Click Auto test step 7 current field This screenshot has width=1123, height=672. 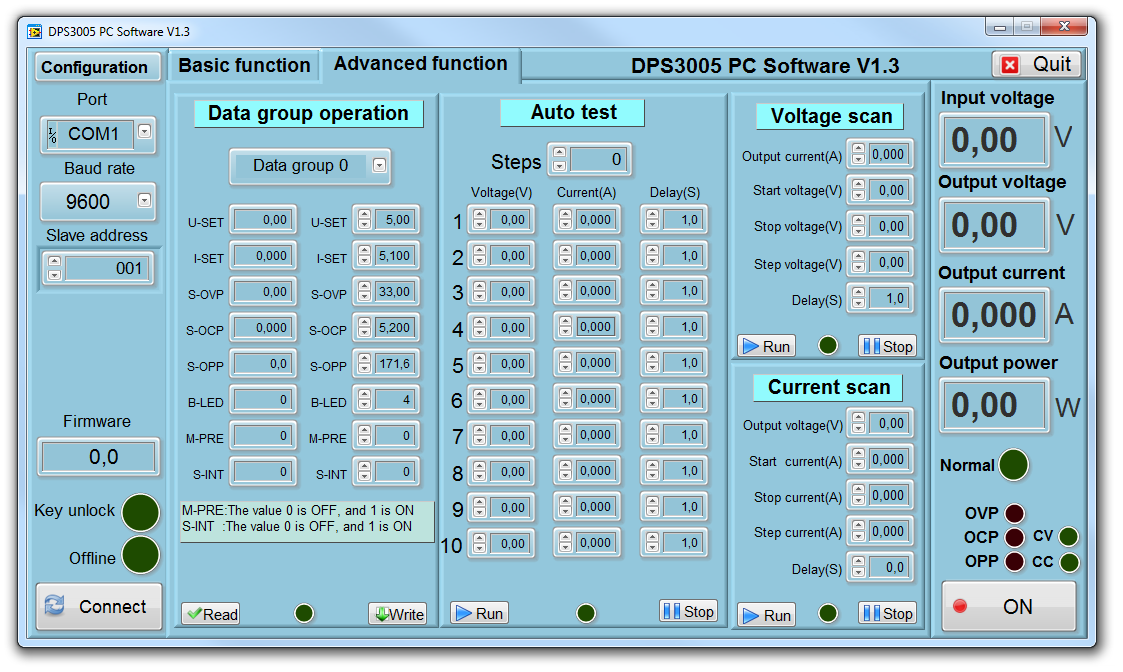click(596, 435)
